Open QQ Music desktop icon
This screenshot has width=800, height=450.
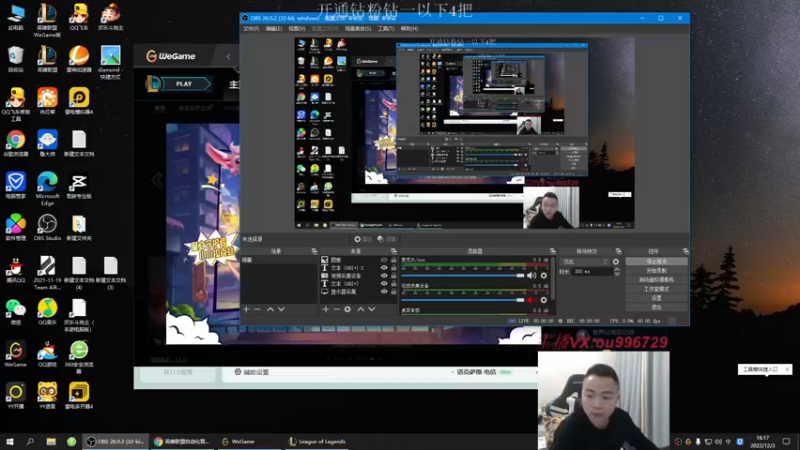click(47, 312)
